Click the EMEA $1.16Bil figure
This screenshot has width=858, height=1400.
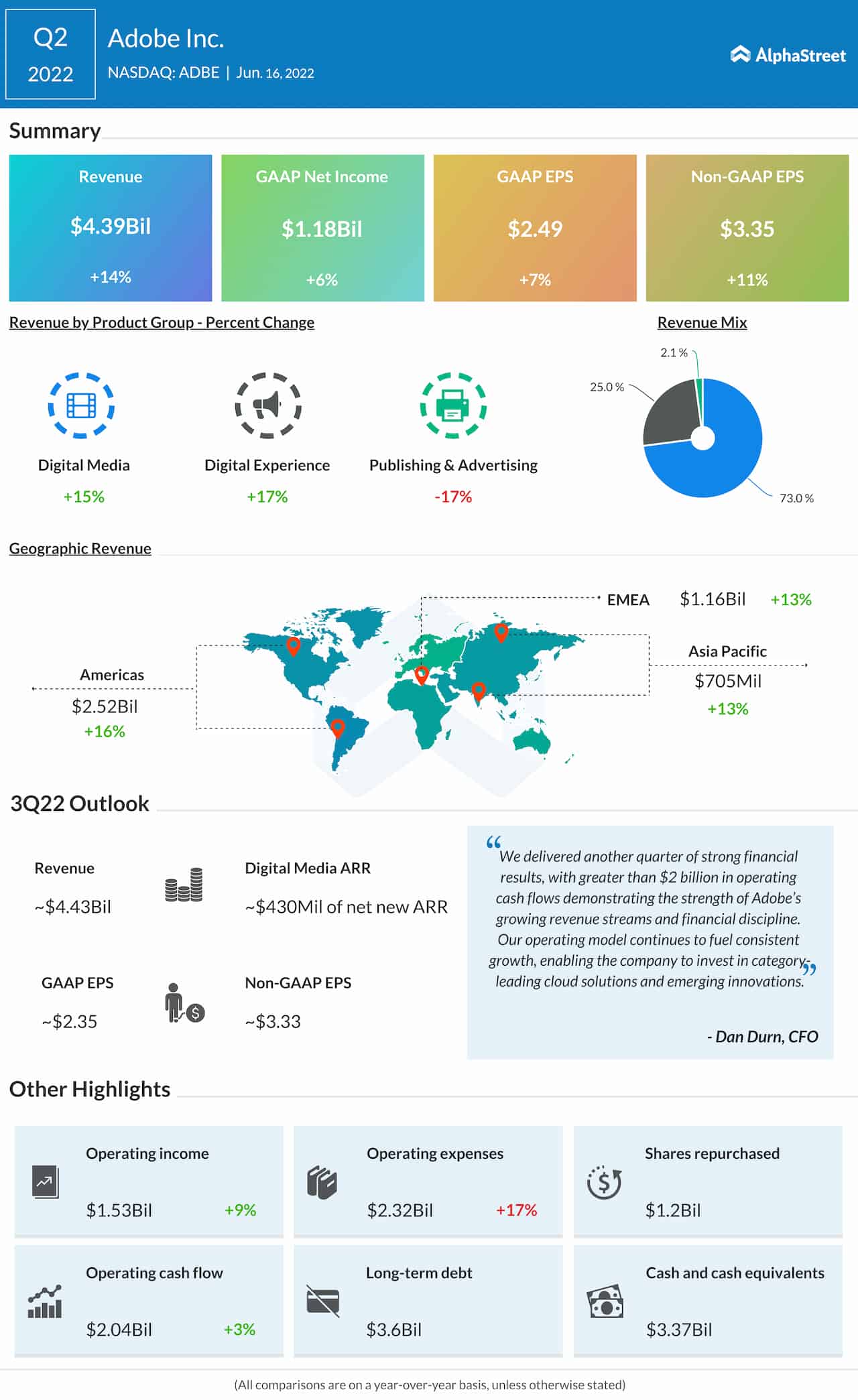point(713,598)
